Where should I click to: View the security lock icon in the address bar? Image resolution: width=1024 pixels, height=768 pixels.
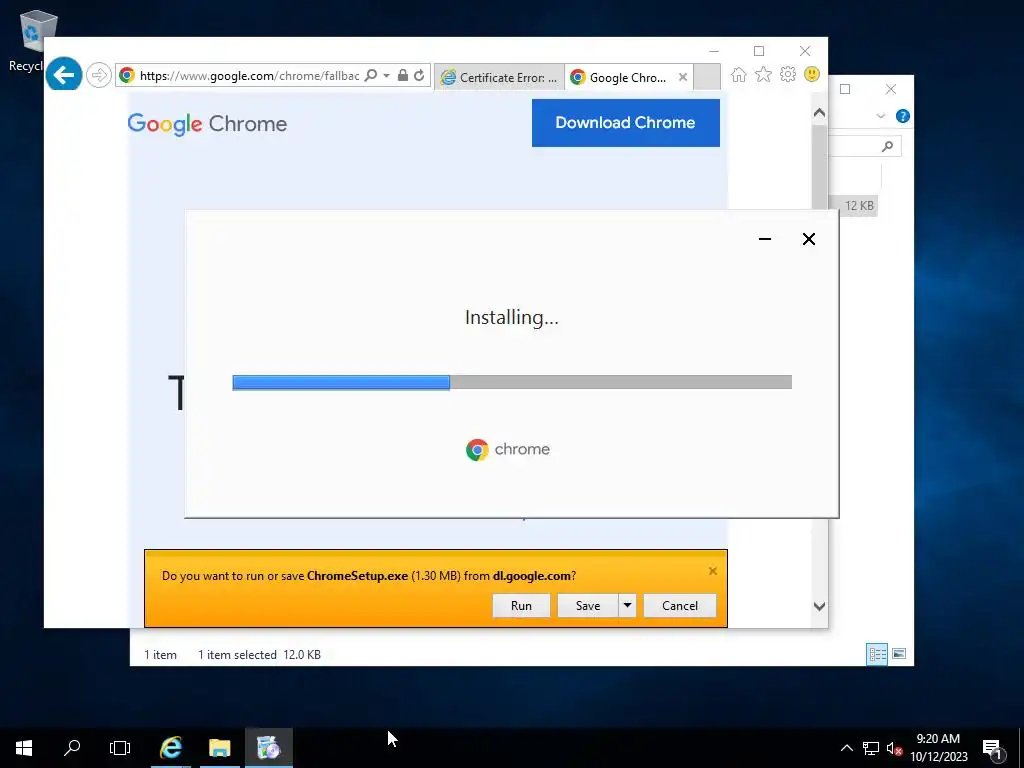tap(403, 76)
